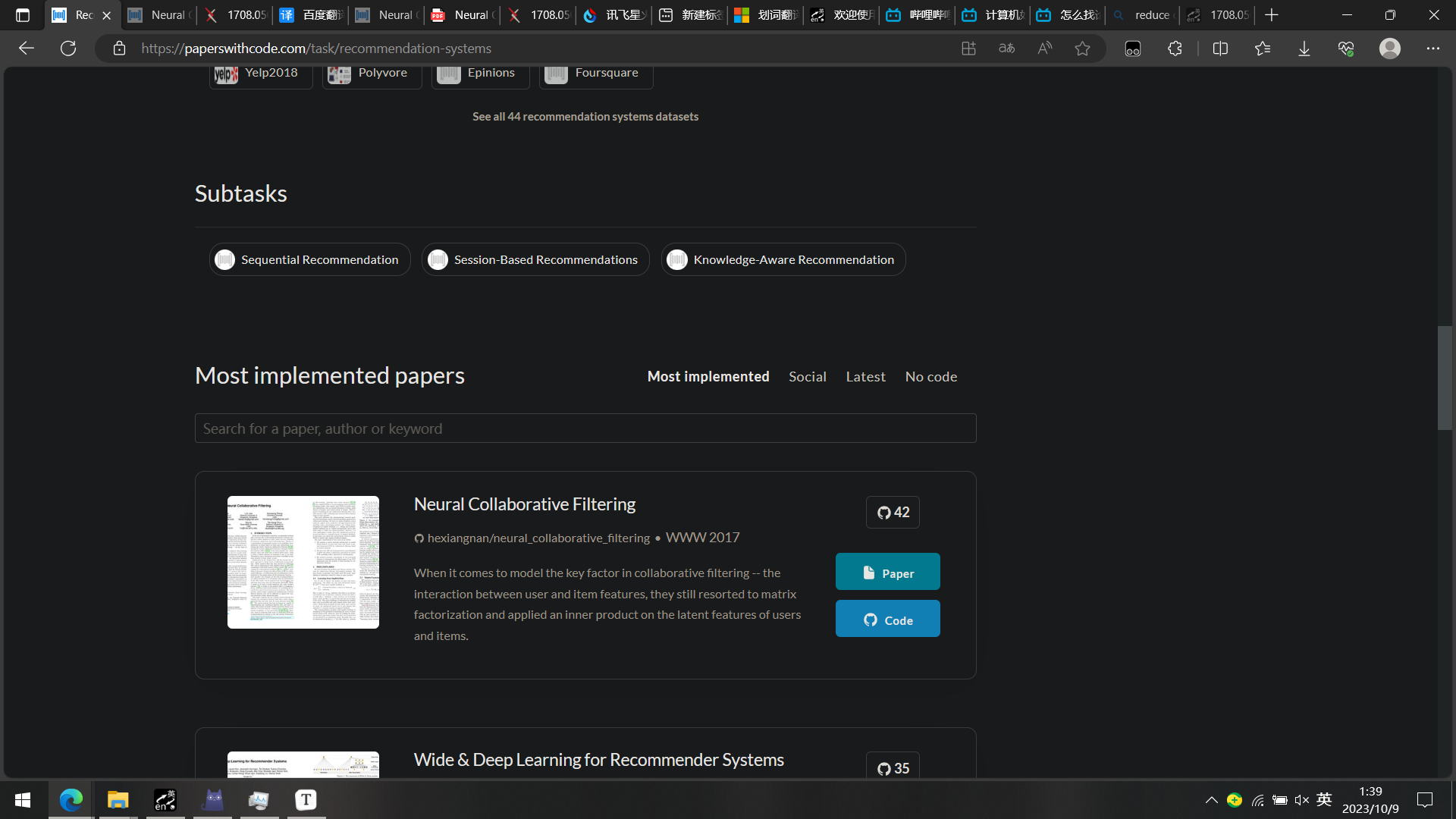Open the tab actions menu icon
1456x819 pixels.
pos(23,15)
